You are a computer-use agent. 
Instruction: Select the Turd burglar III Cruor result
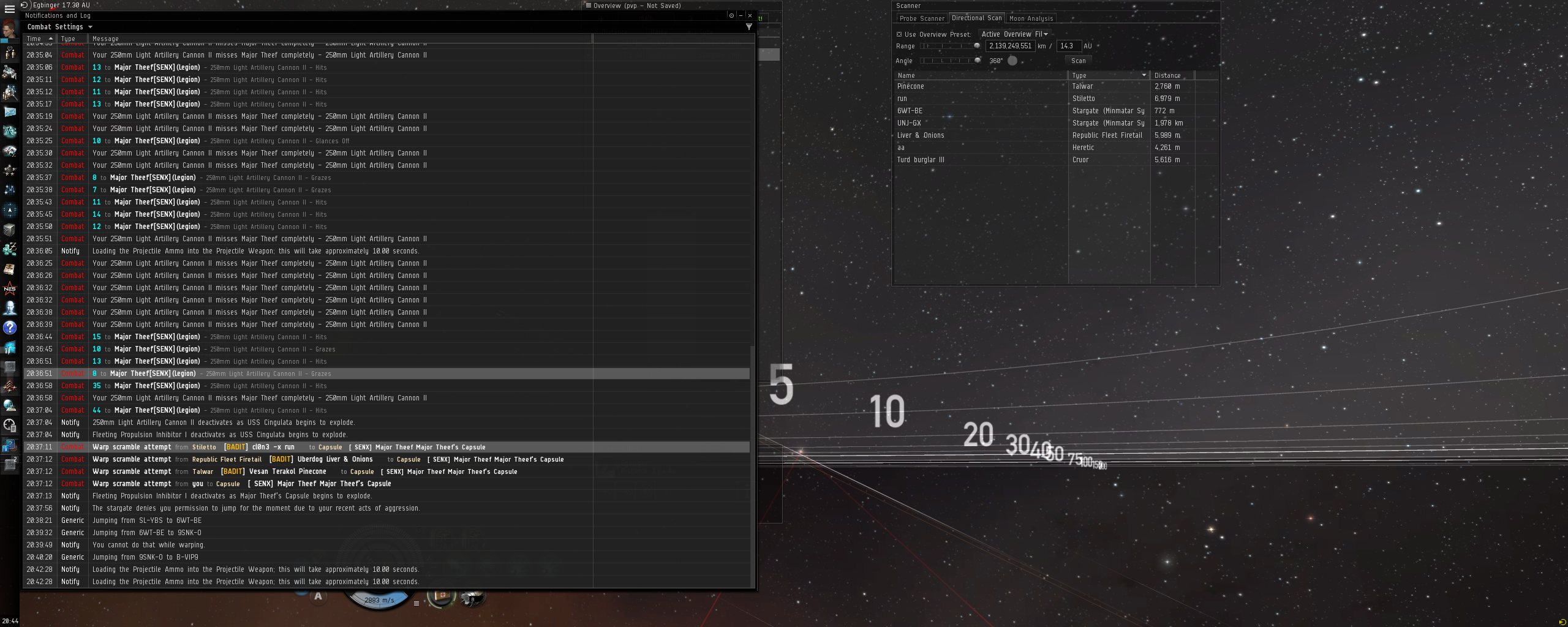[x=1056, y=160]
